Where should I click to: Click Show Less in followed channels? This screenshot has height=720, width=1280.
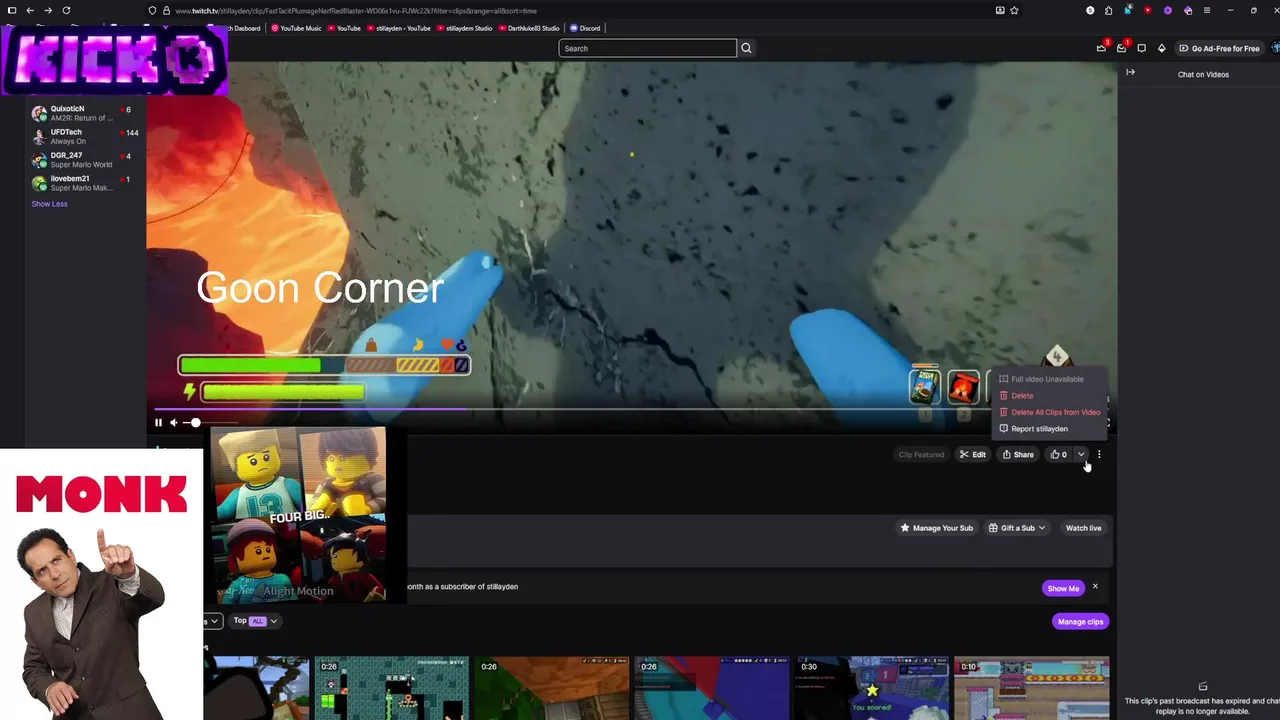tap(49, 204)
